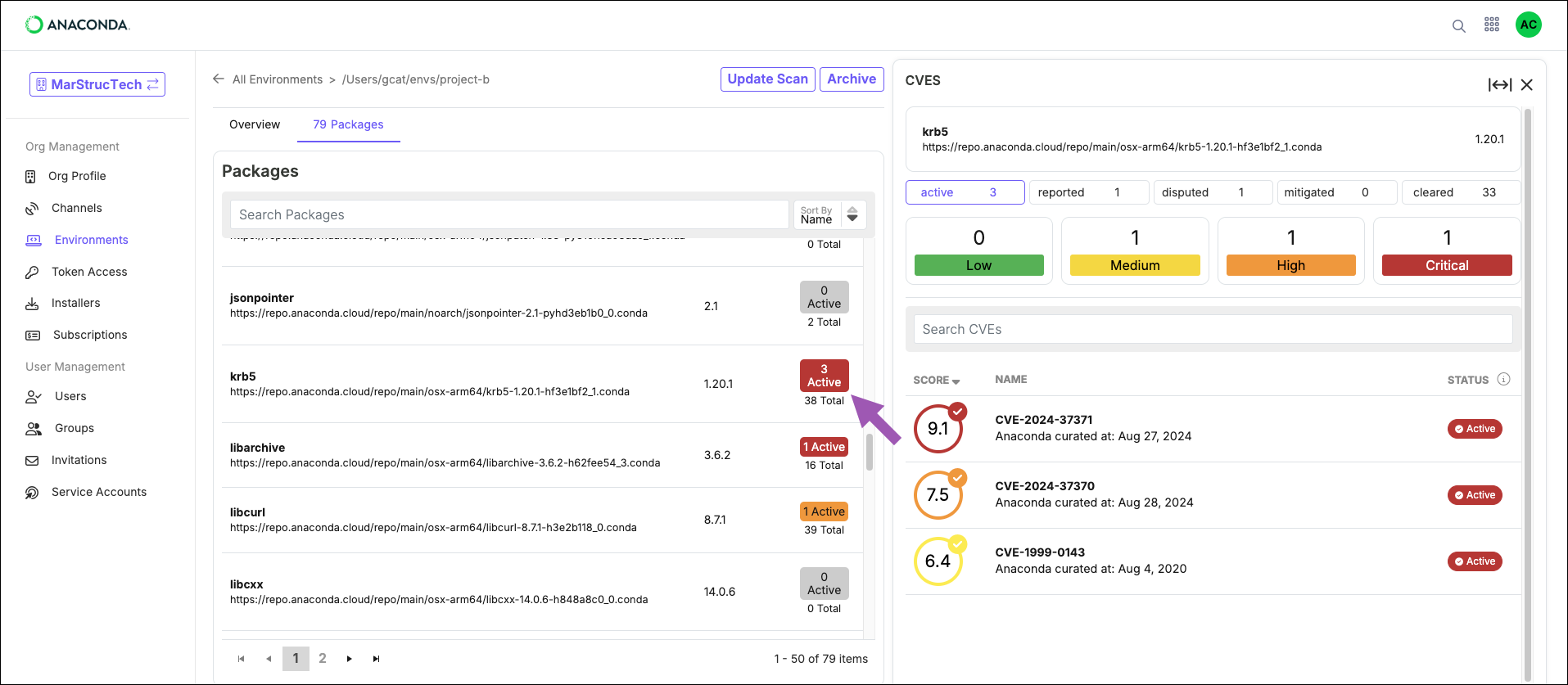Click libcurl 1 Active orange badge
The image size is (1568, 685).
coord(824,511)
